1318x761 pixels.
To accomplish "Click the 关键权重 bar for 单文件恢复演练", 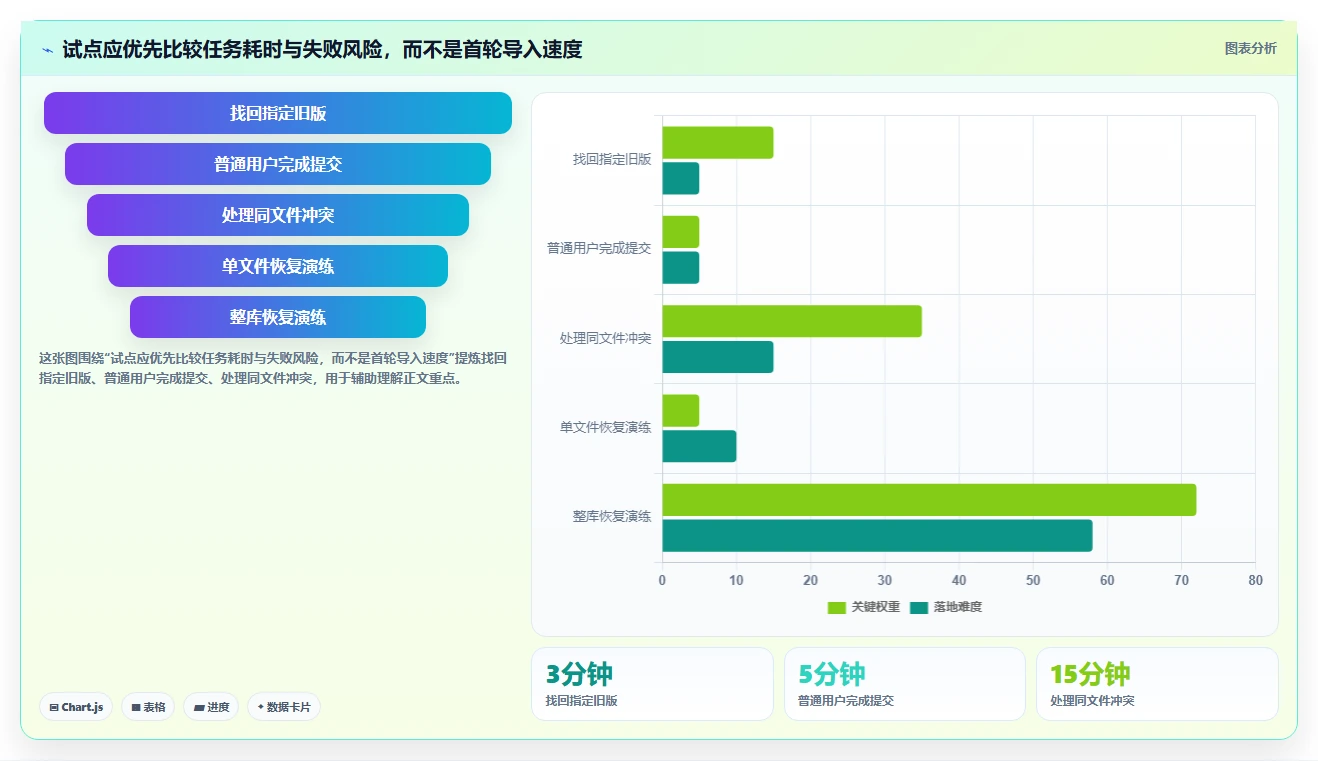I will 681,411.
